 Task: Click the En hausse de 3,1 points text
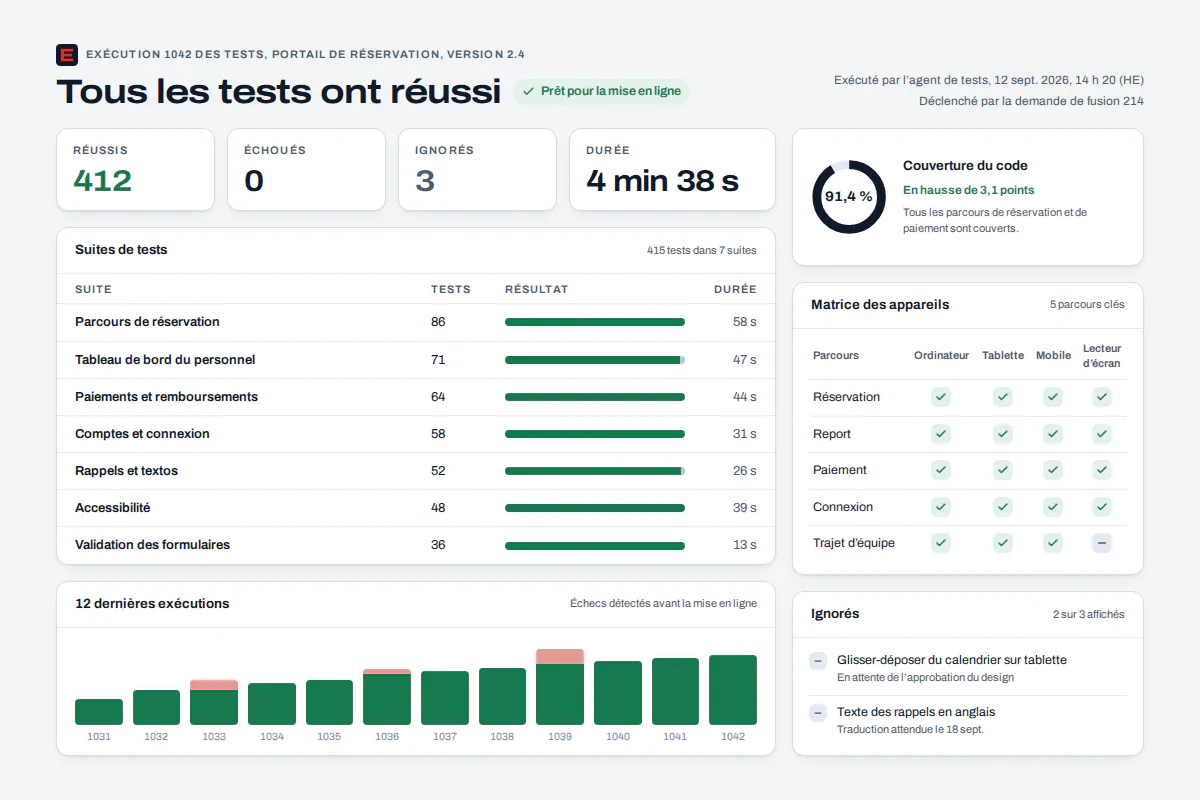click(969, 190)
